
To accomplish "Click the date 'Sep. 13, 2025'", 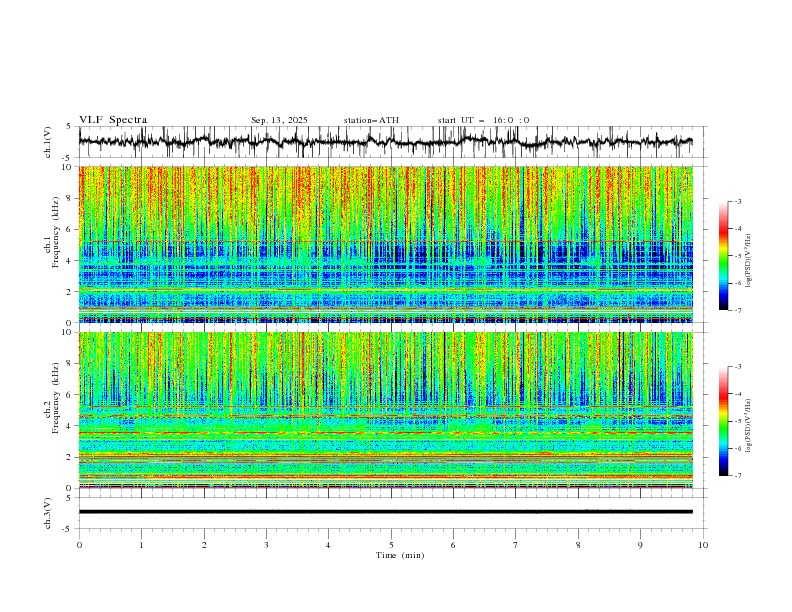I will click(x=279, y=120).
